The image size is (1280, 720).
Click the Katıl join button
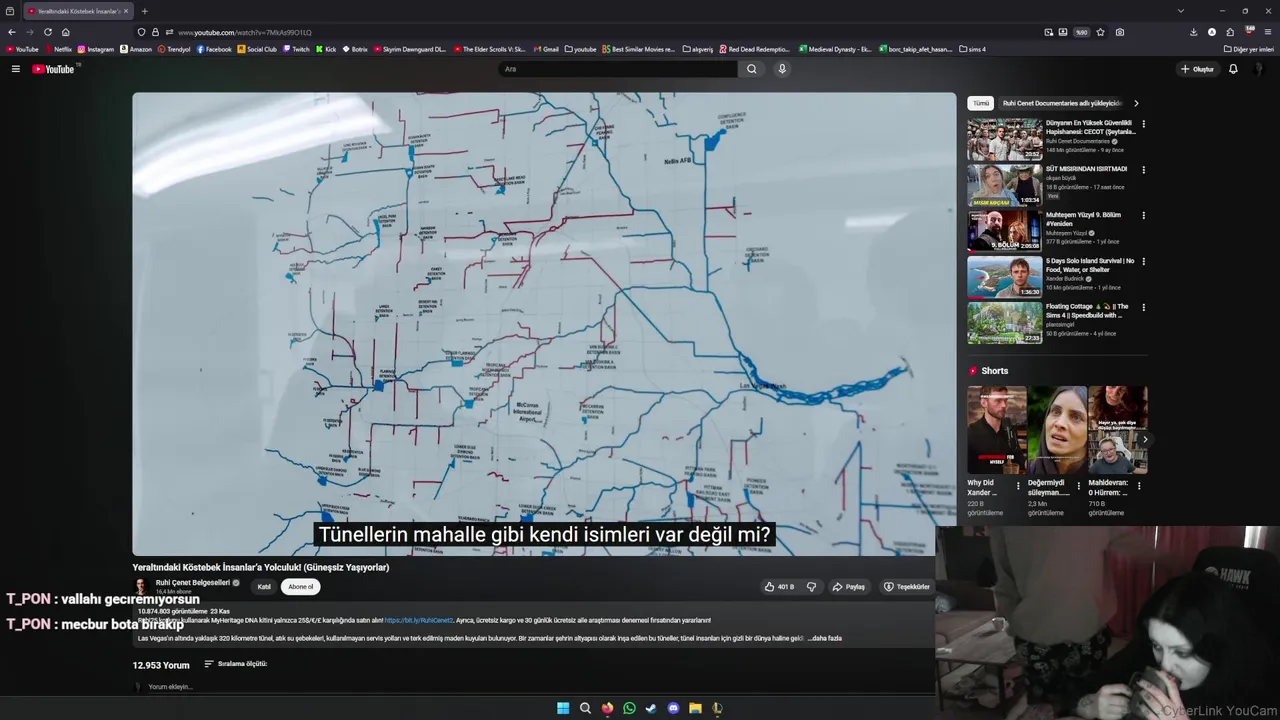pos(264,587)
